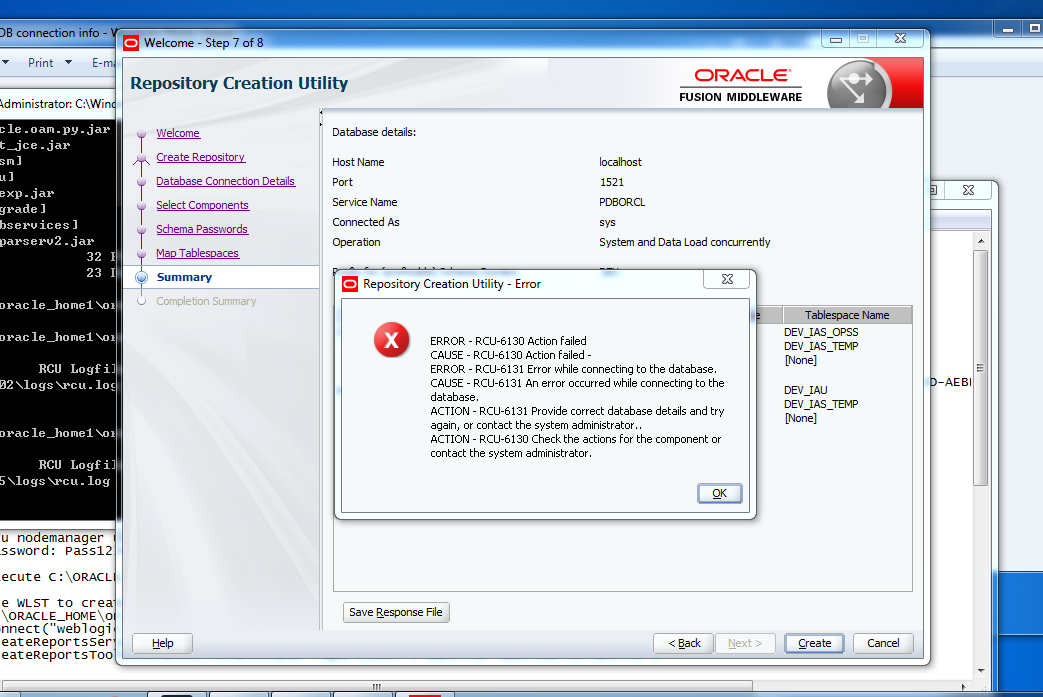The width and height of the screenshot is (1043, 697).
Task: Click the Help button
Action: coord(162,643)
